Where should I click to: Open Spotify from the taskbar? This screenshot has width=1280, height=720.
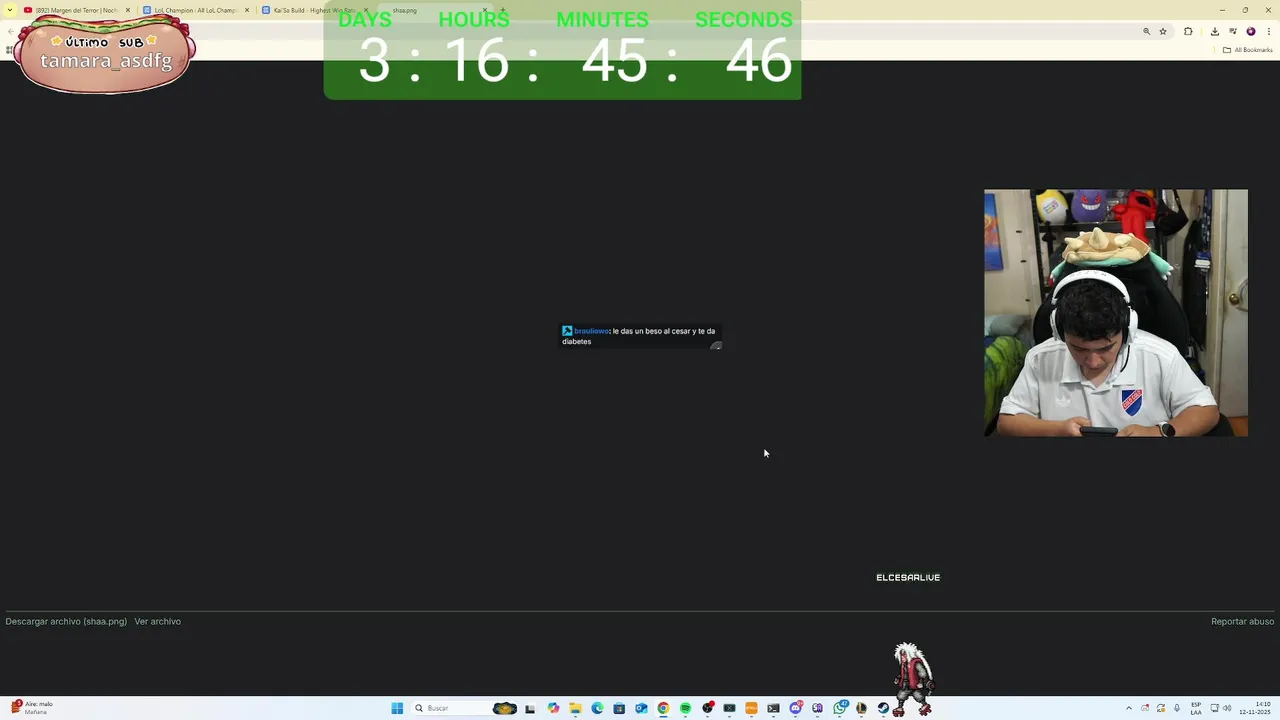[x=685, y=708]
